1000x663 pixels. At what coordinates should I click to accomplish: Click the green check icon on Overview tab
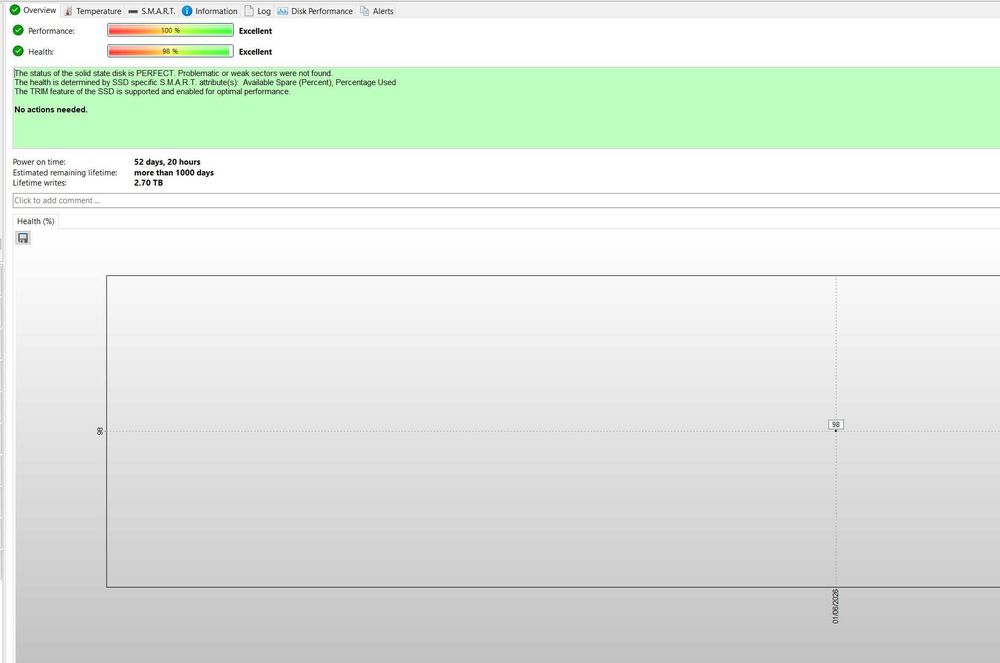click(15, 10)
